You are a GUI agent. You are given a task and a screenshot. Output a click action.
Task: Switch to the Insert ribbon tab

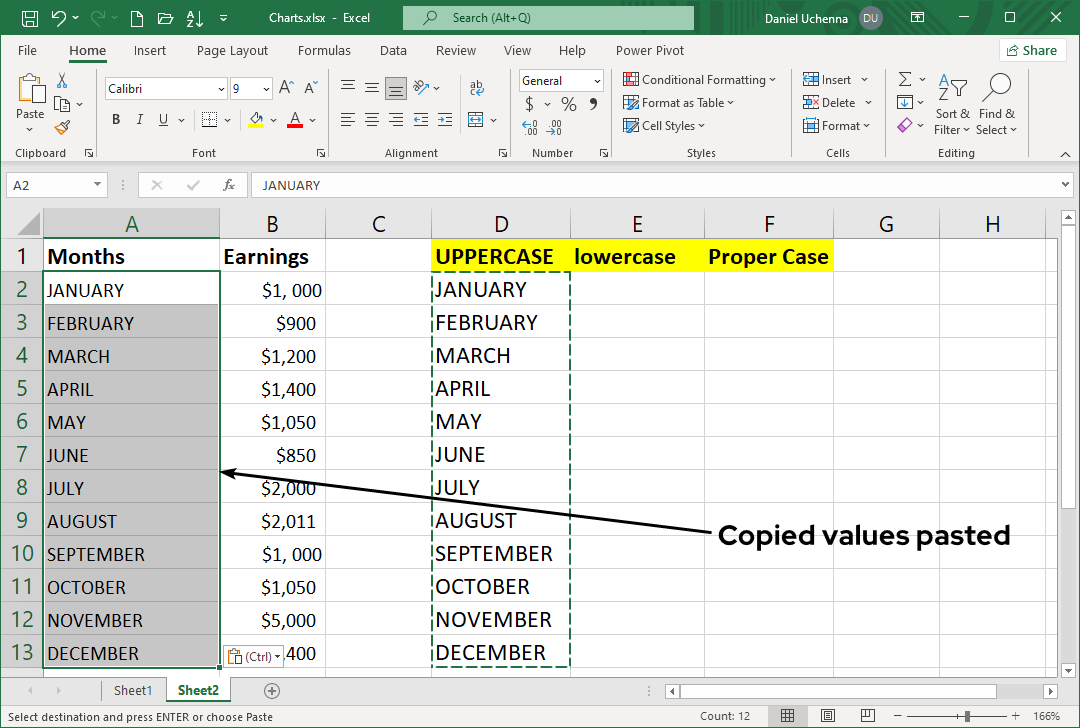(150, 50)
